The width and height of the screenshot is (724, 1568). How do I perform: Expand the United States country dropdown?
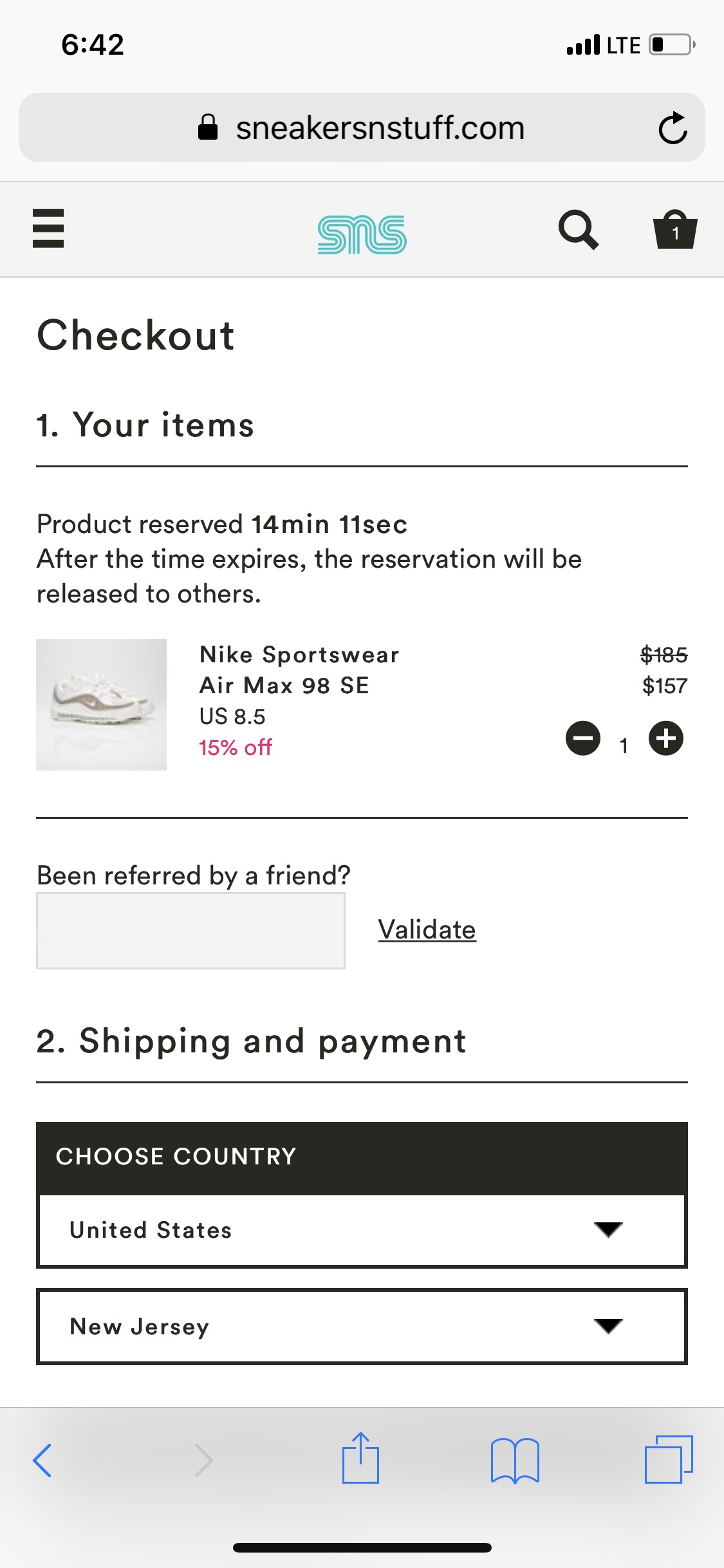point(362,1230)
